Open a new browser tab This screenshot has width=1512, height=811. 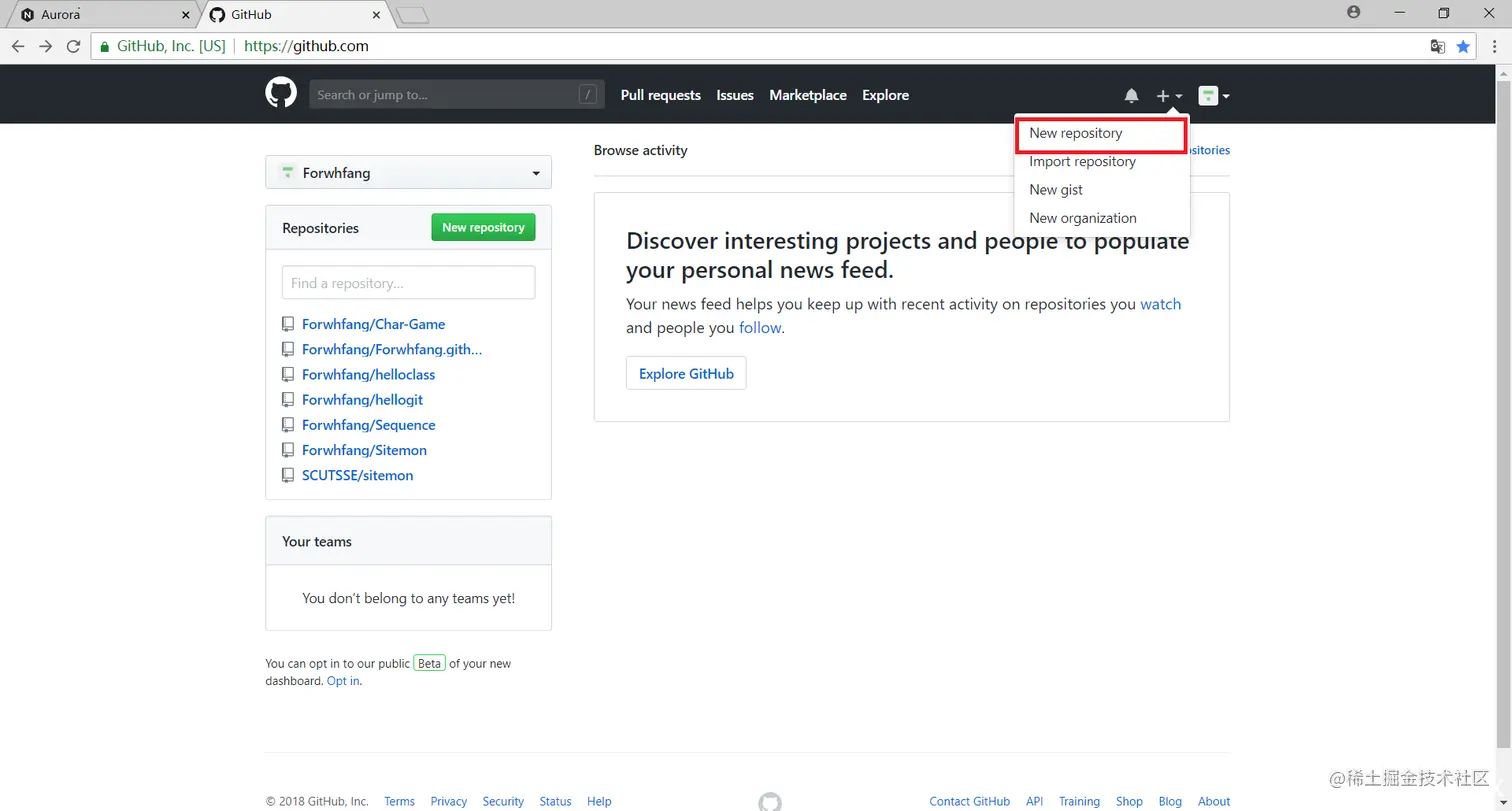pos(412,15)
